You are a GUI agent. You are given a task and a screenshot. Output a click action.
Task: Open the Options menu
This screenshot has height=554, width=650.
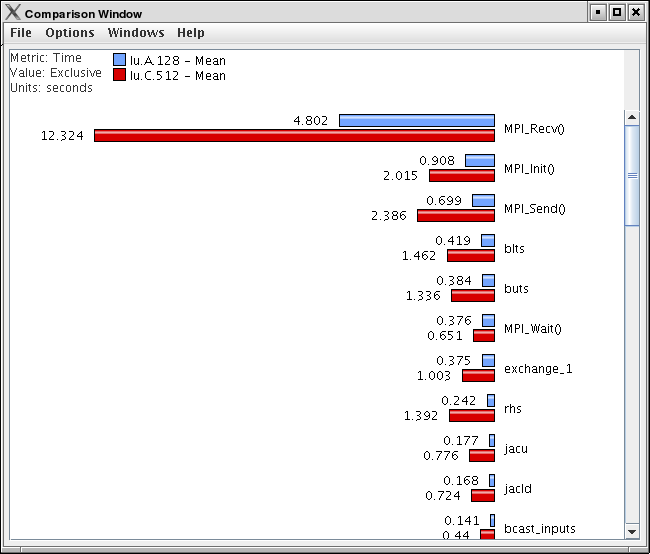pos(70,33)
